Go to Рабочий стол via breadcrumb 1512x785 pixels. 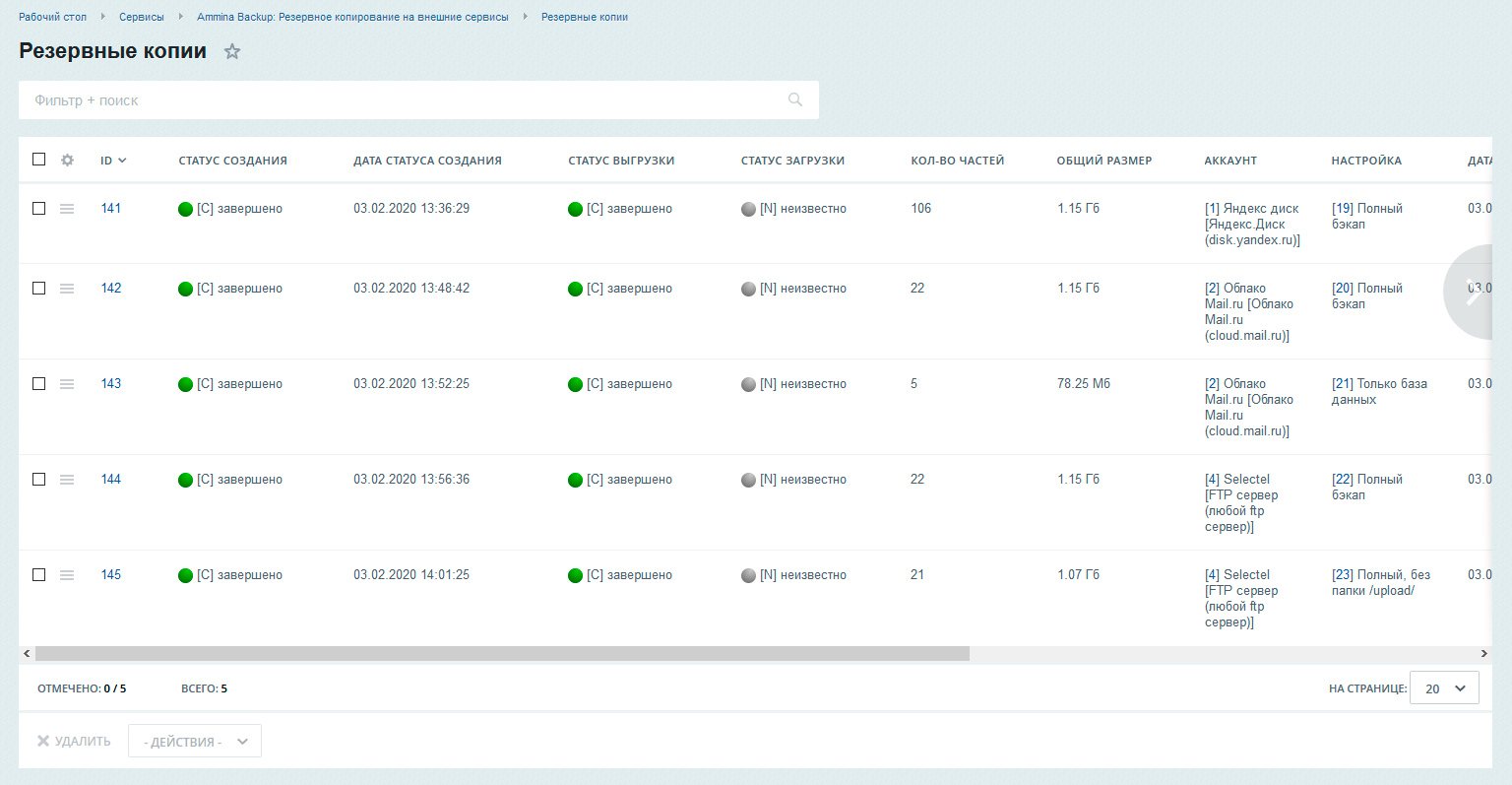52,17
